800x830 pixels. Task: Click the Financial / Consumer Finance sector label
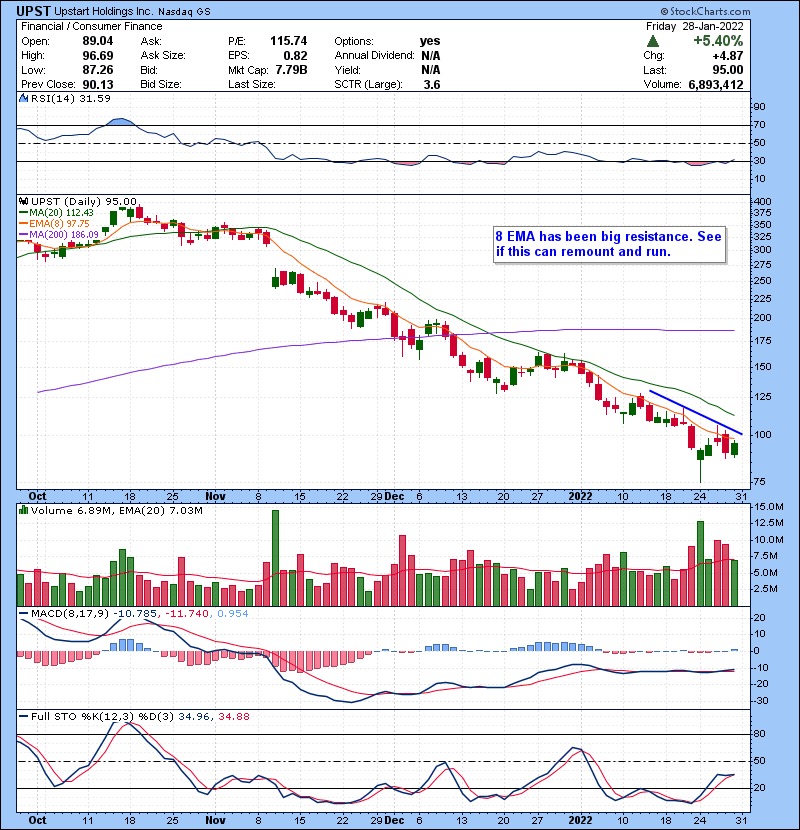pos(92,26)
